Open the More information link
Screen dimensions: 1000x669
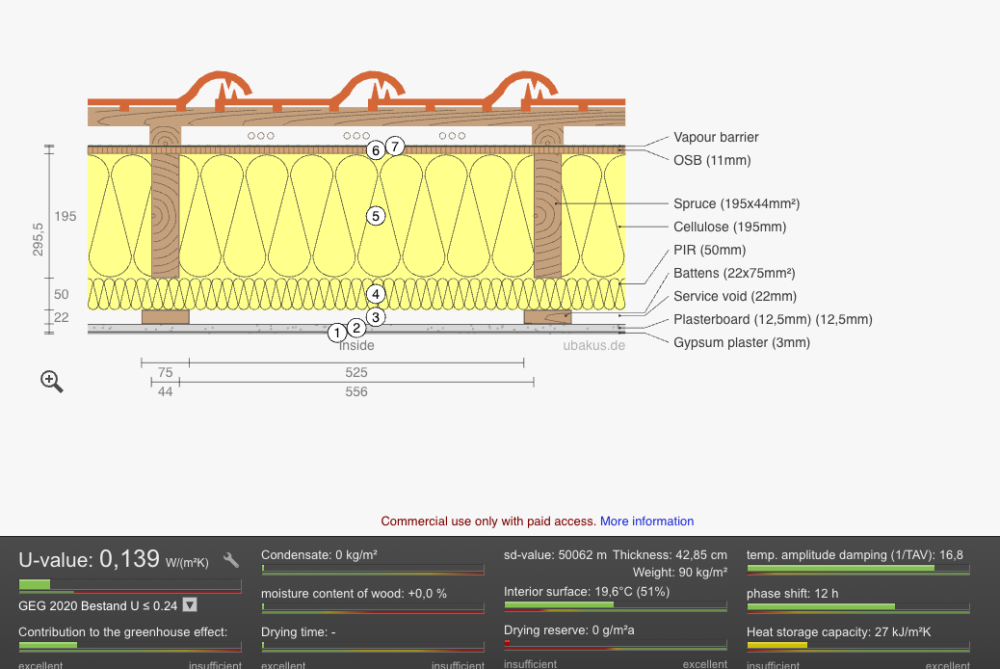pyautogui.click(x=647, y=521)
